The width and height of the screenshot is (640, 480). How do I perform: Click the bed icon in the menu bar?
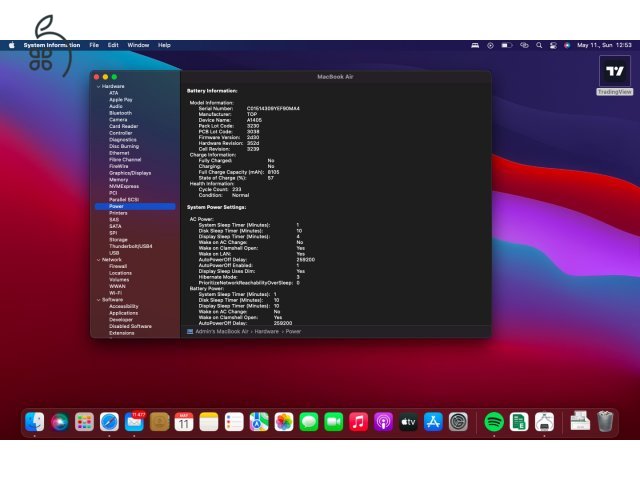(x=475, y=45)
